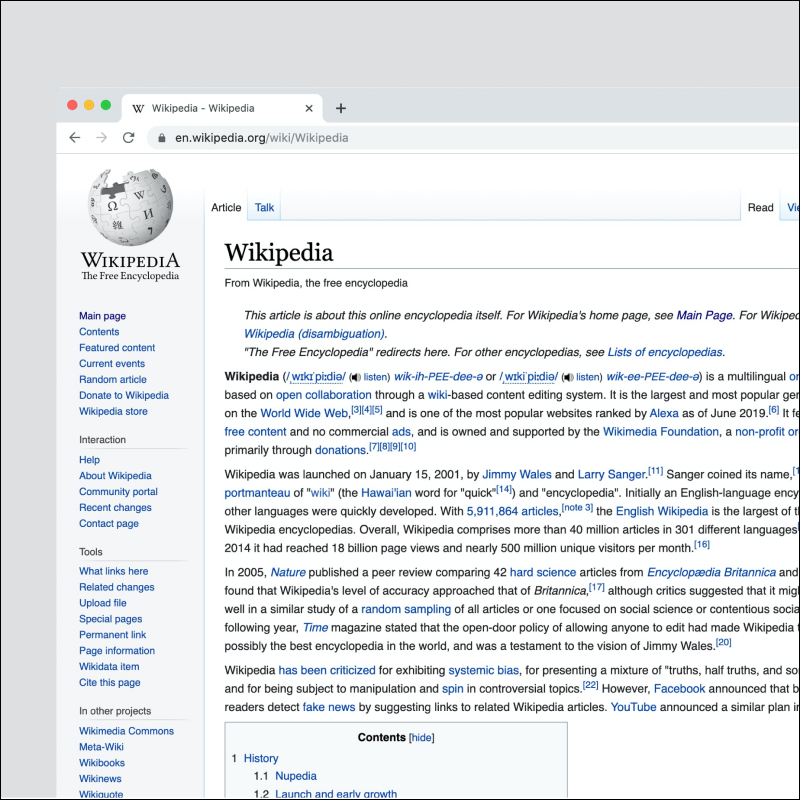Screen dimensions: 800x800
Task: View Recent changes
Action: (x=115, y=508)
